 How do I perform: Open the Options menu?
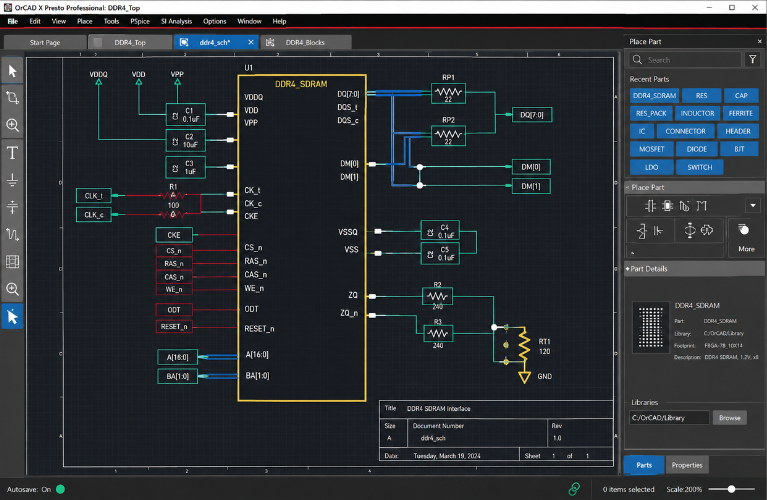pyautogui.click(x=215, y=21)
